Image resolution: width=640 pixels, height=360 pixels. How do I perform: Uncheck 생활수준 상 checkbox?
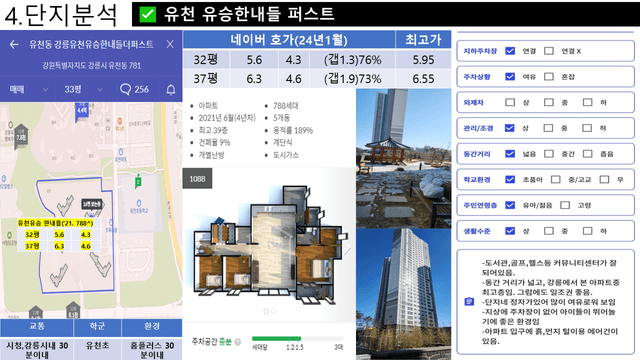click(x=510, y=231)
